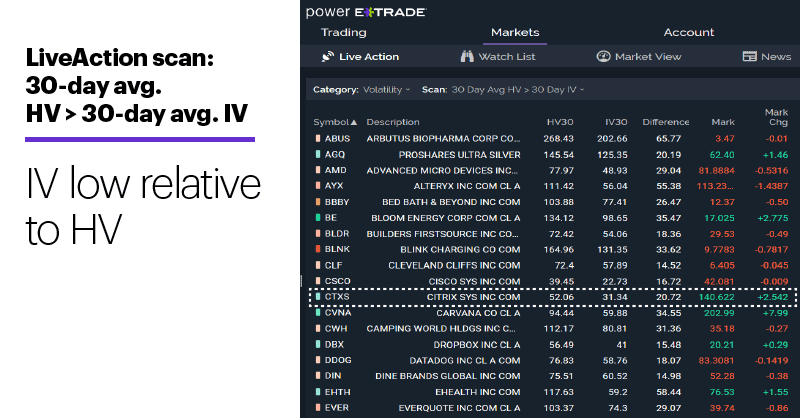
Task: Click DROPBOX INC CL A description
Action: coord(477,345)
